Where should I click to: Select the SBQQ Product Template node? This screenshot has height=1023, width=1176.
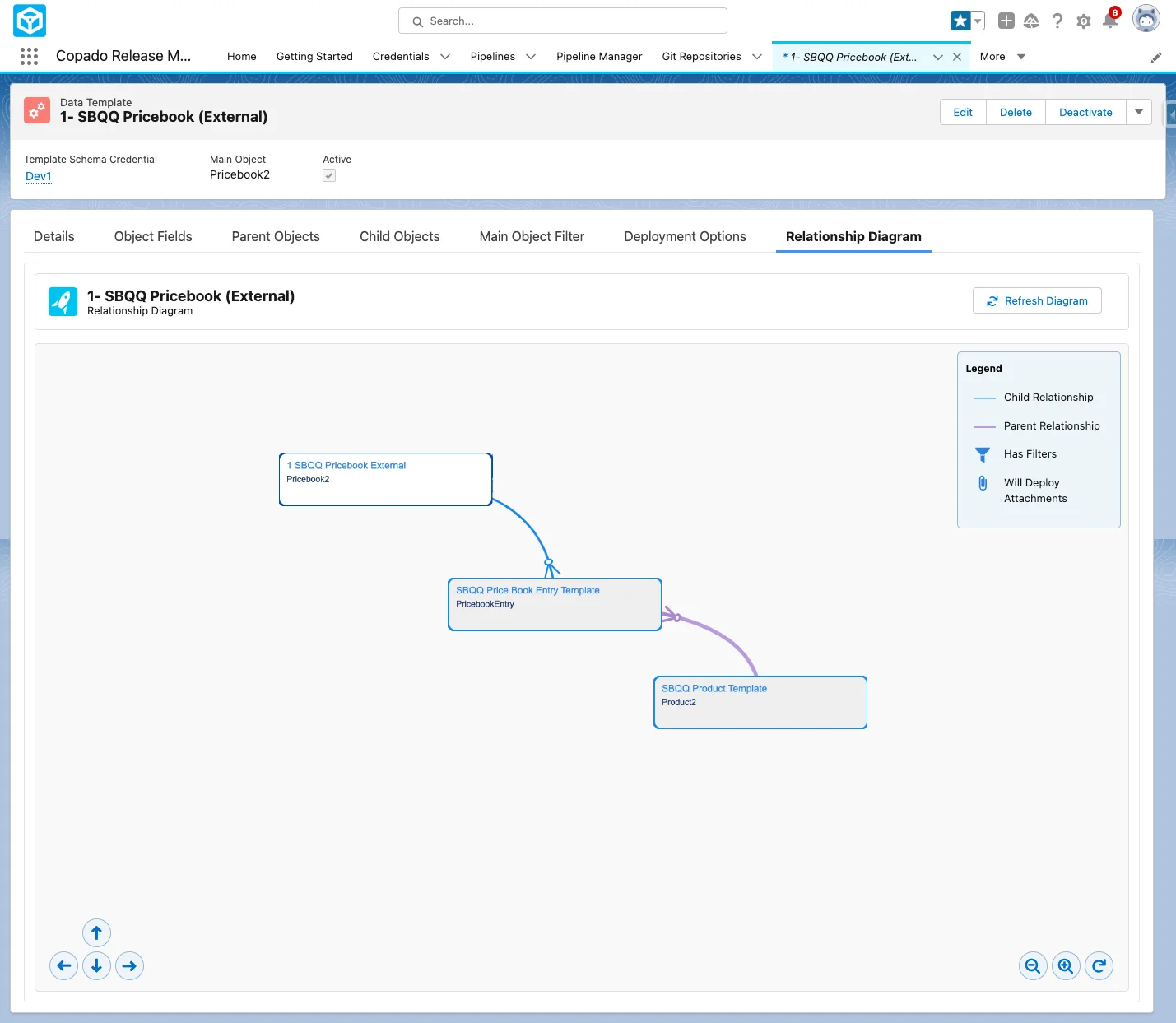(x=759, y=701)
